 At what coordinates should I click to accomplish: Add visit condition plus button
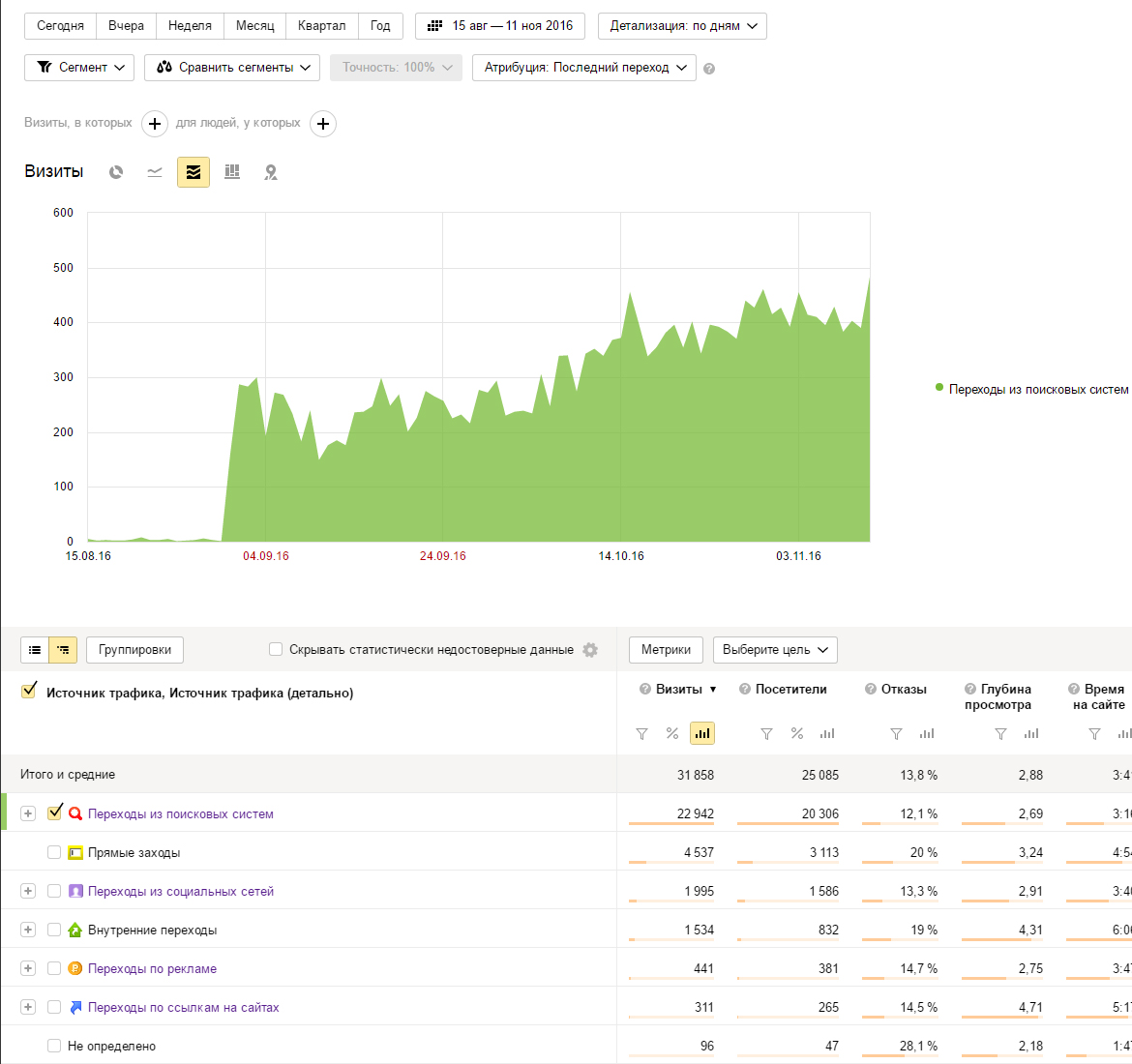pos(155,124)
